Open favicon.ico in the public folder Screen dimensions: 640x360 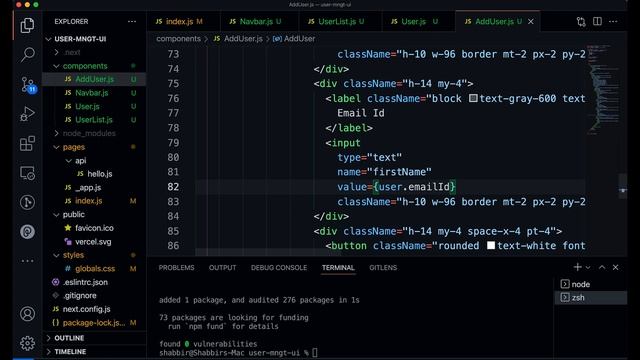tap(95, 228)
